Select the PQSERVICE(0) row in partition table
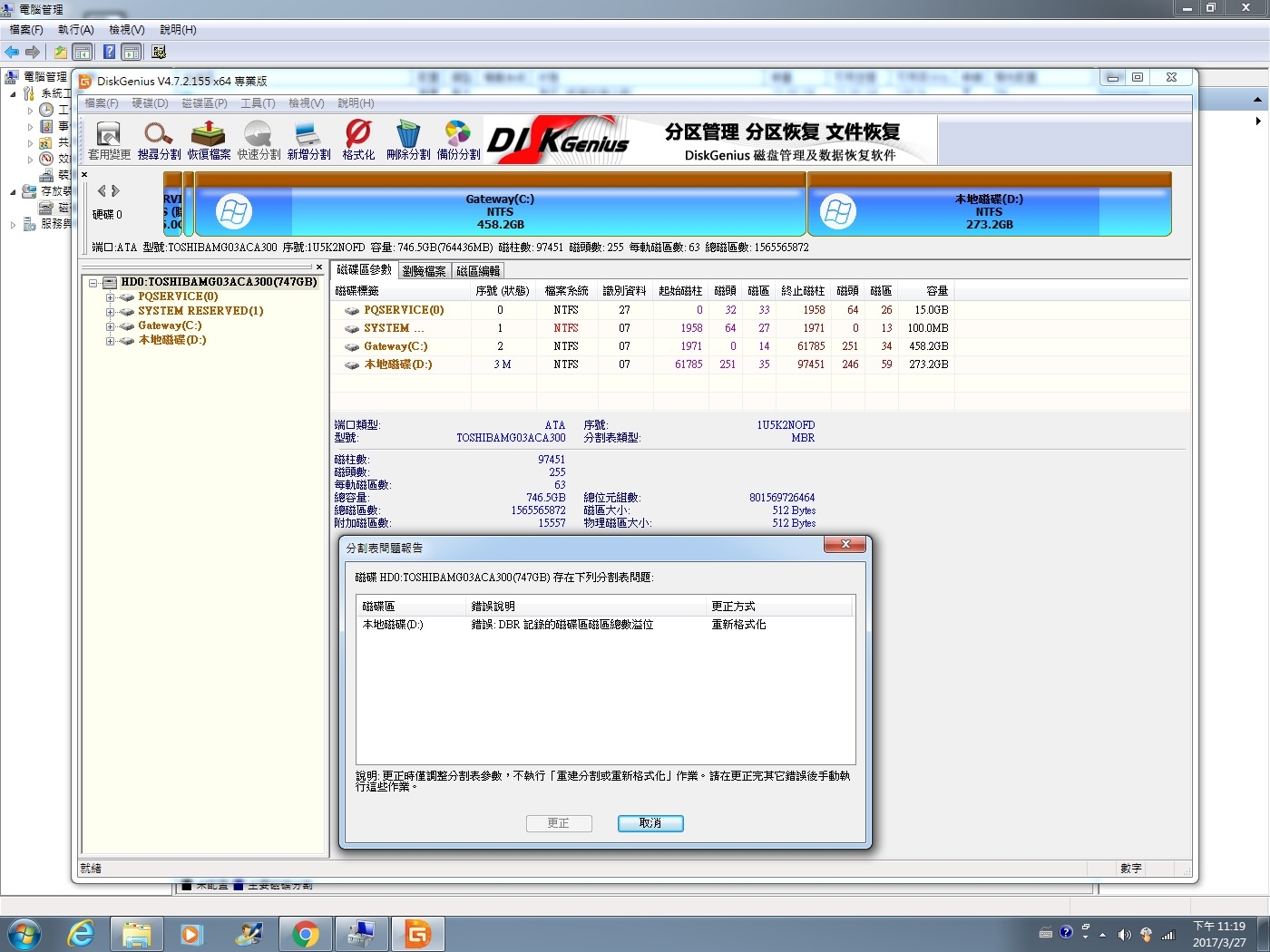 (x=644, y=310)
